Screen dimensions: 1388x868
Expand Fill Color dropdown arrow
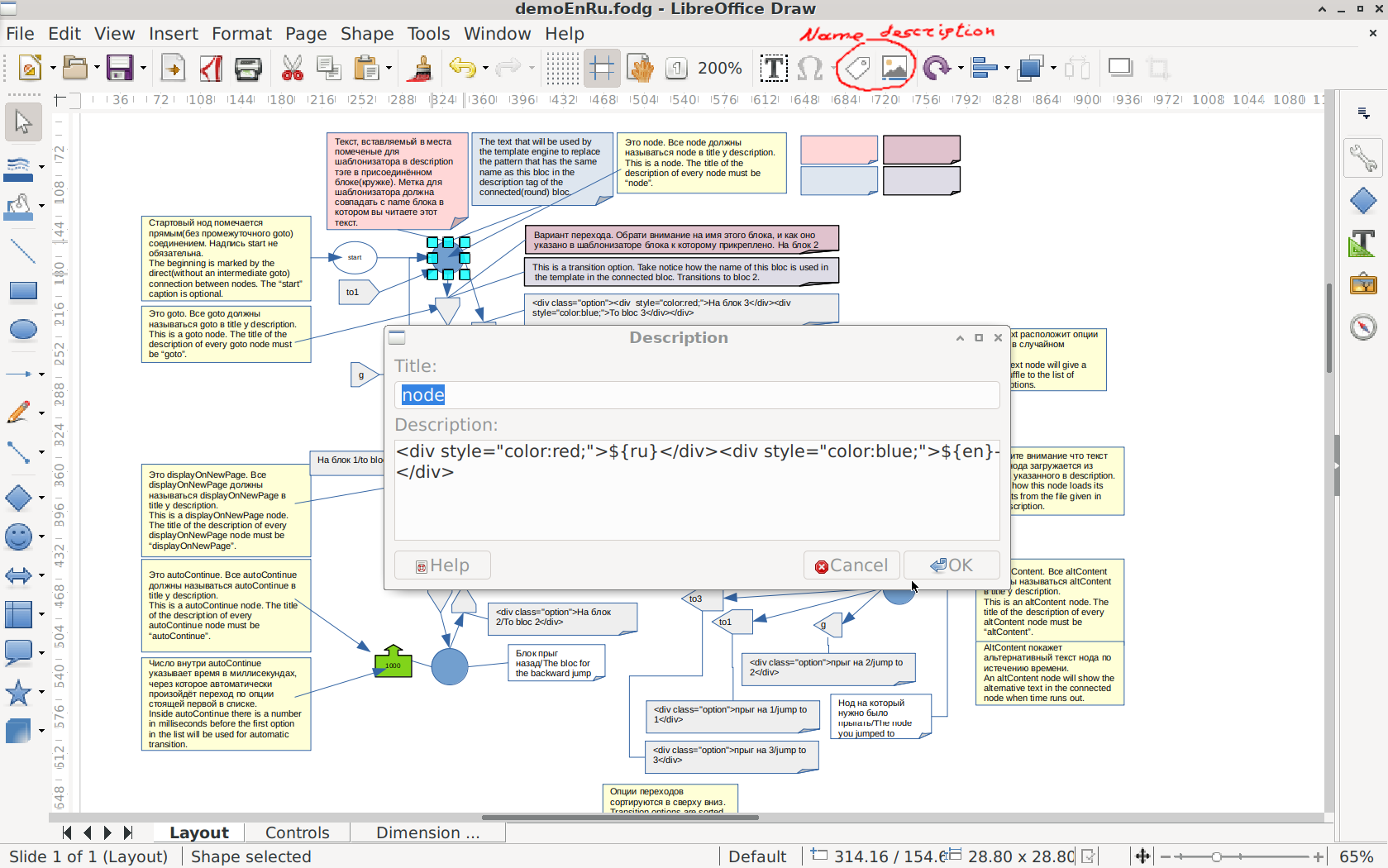pyautogui.click(x=41, y=206)
